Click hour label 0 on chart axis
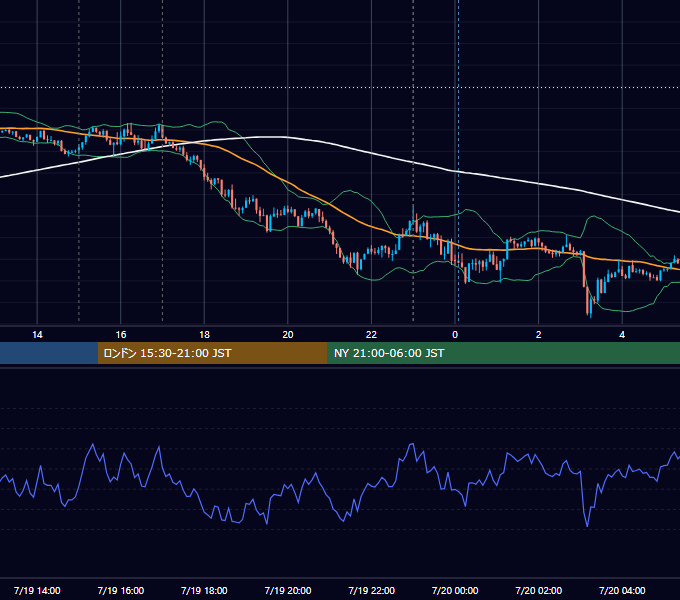 point(455,335)
